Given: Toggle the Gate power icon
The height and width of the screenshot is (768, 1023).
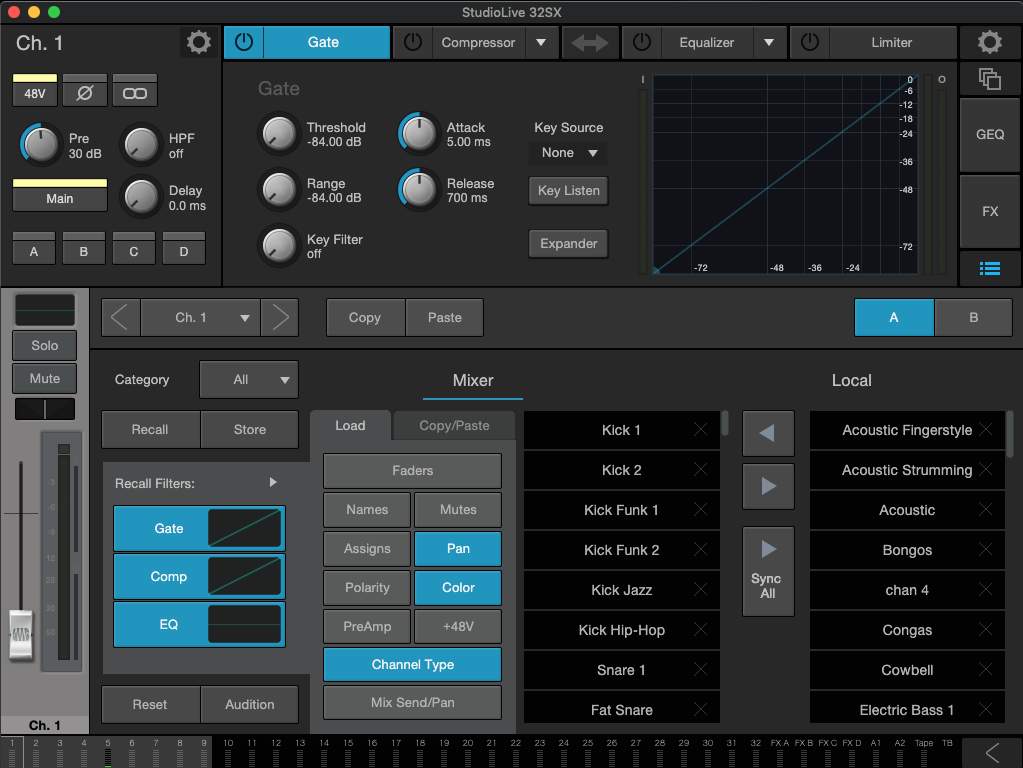Looking at the screenshot, I should pyautogui.click(x=244, y=42).
